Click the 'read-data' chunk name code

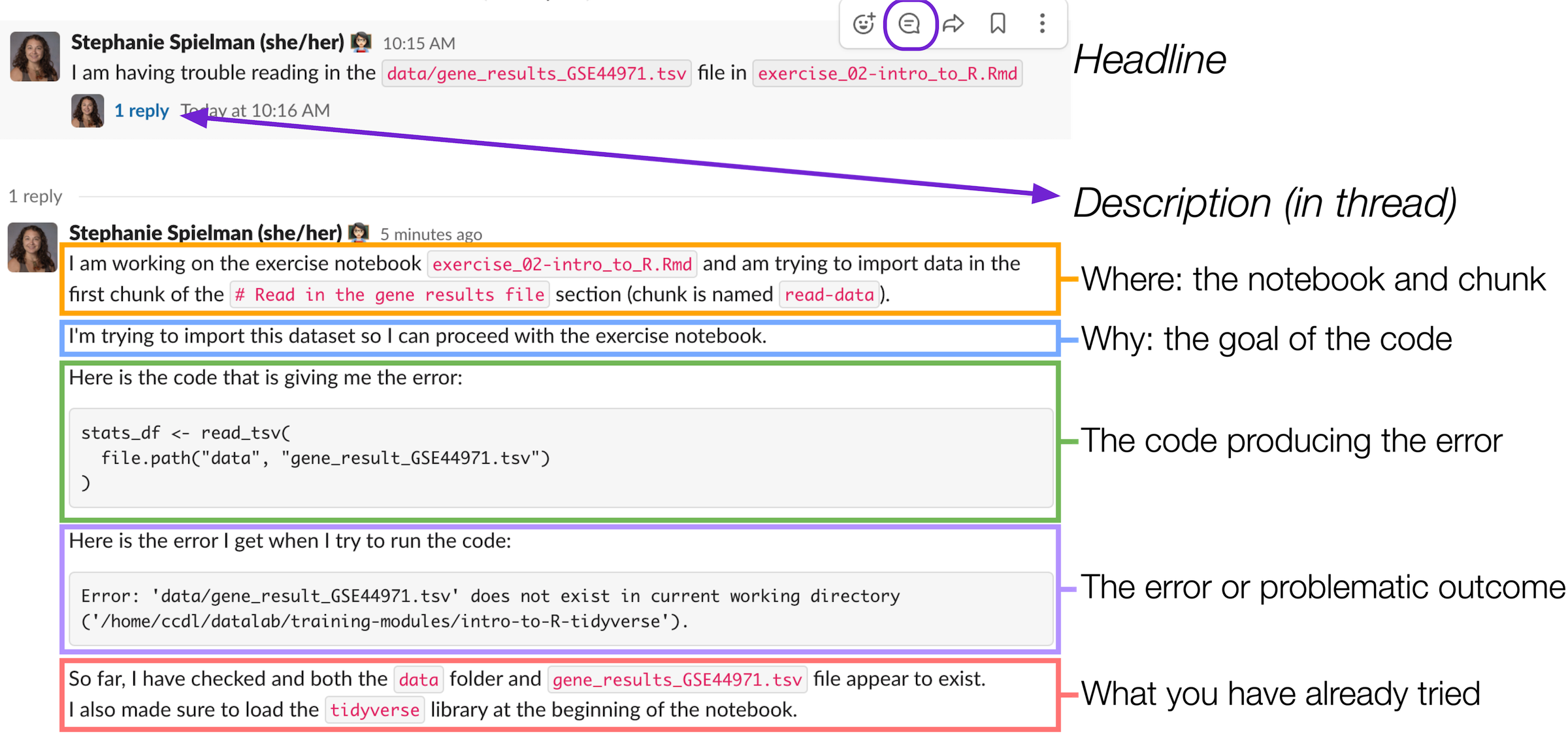pyautogui.click(x=829, y=295)
